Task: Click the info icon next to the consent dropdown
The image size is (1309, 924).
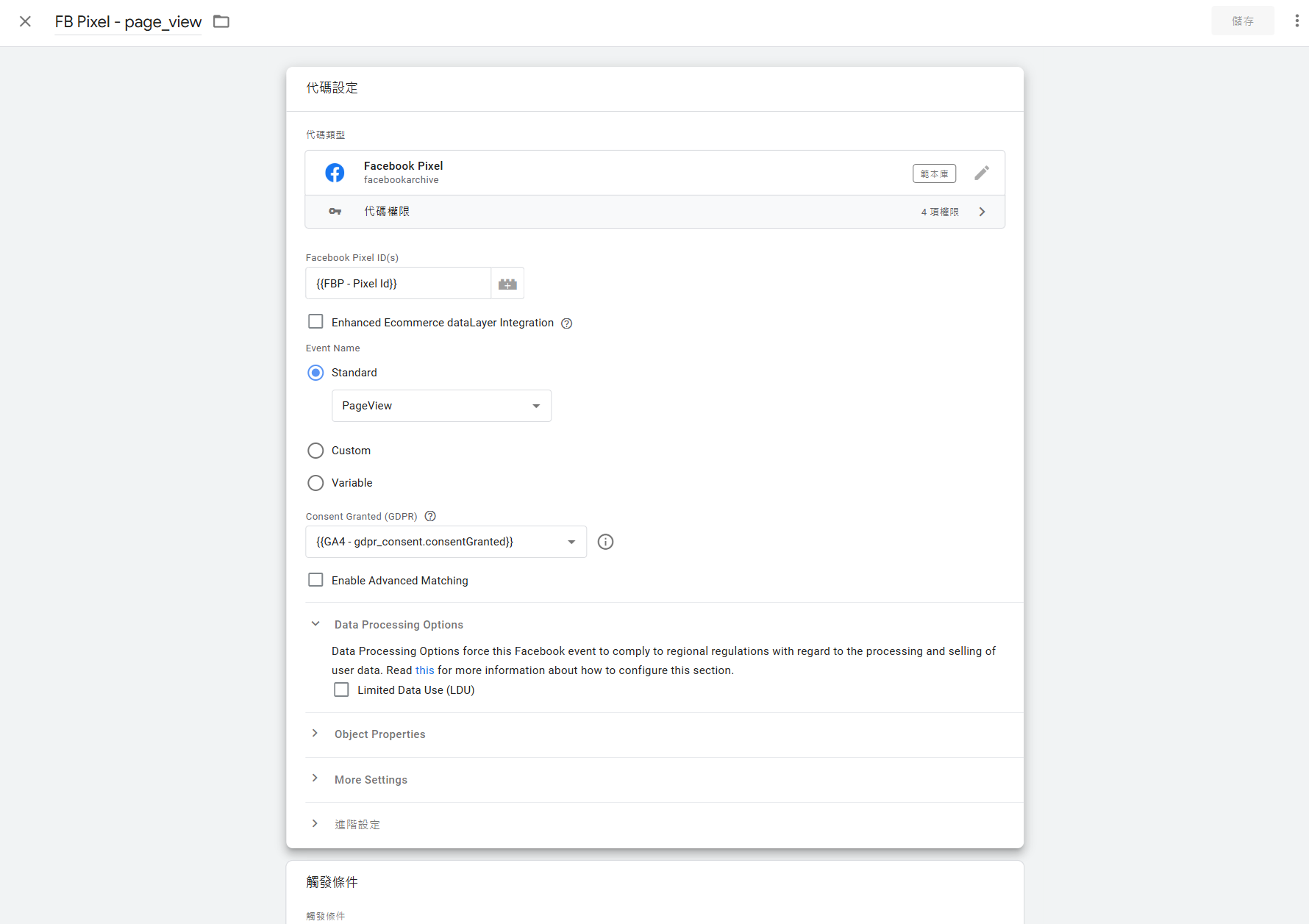Action: [605, 542]
